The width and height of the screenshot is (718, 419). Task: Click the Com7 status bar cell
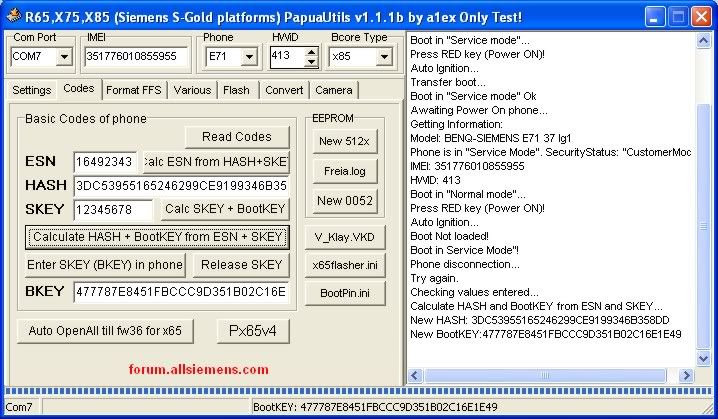(22, 407)
